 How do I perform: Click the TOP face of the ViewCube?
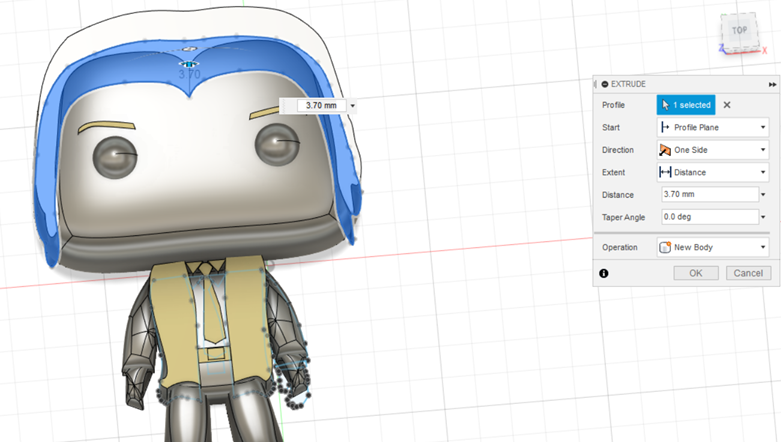click(x=739, y=30)
